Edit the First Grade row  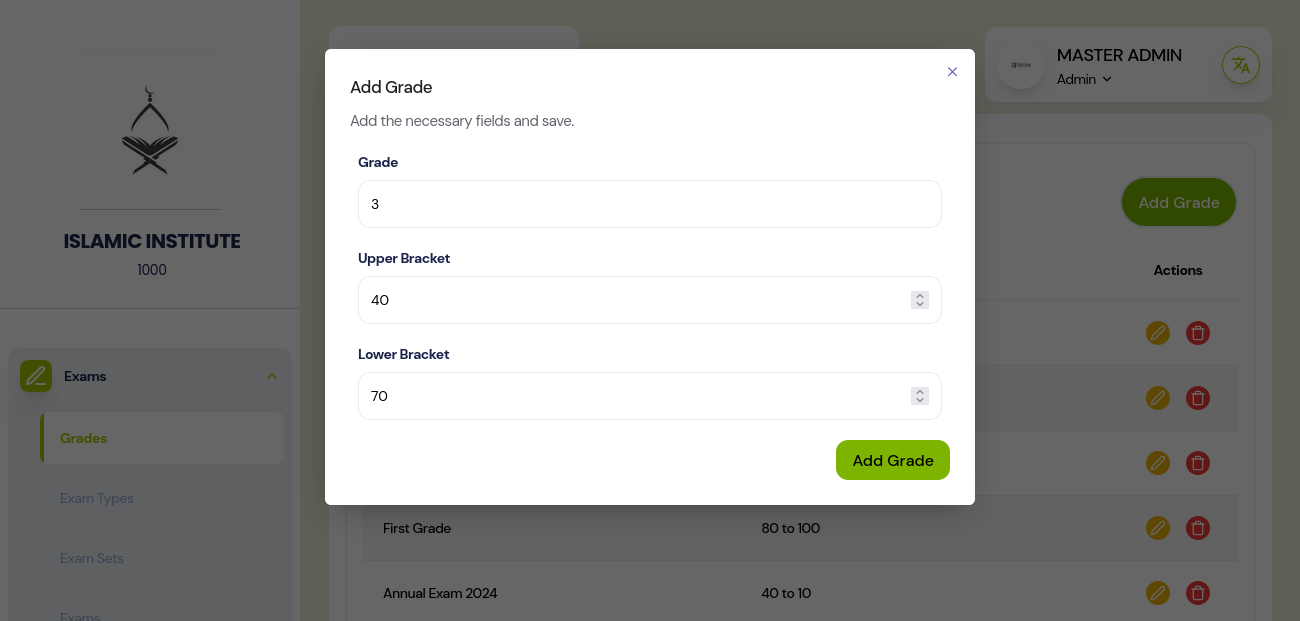[x=1157, y=528]
